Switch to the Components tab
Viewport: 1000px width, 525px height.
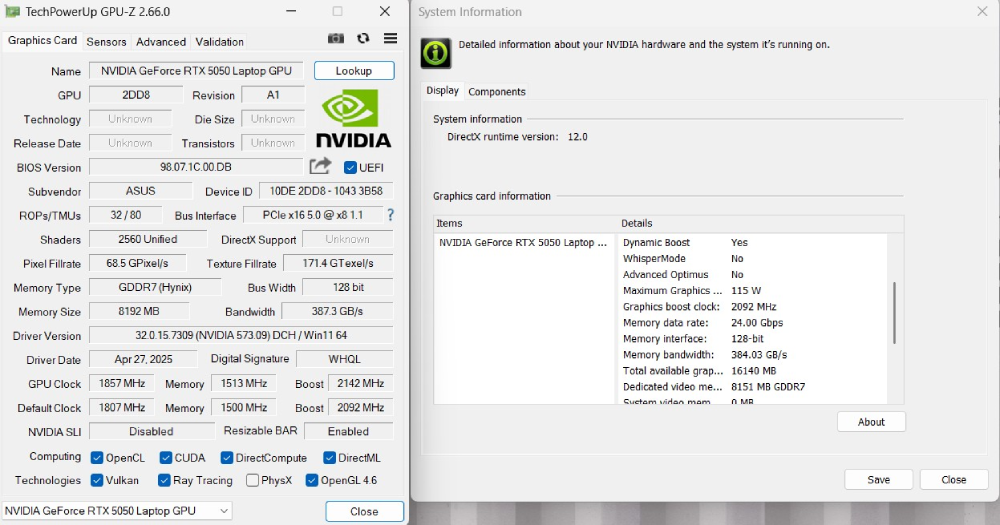(x=497, y=92)
